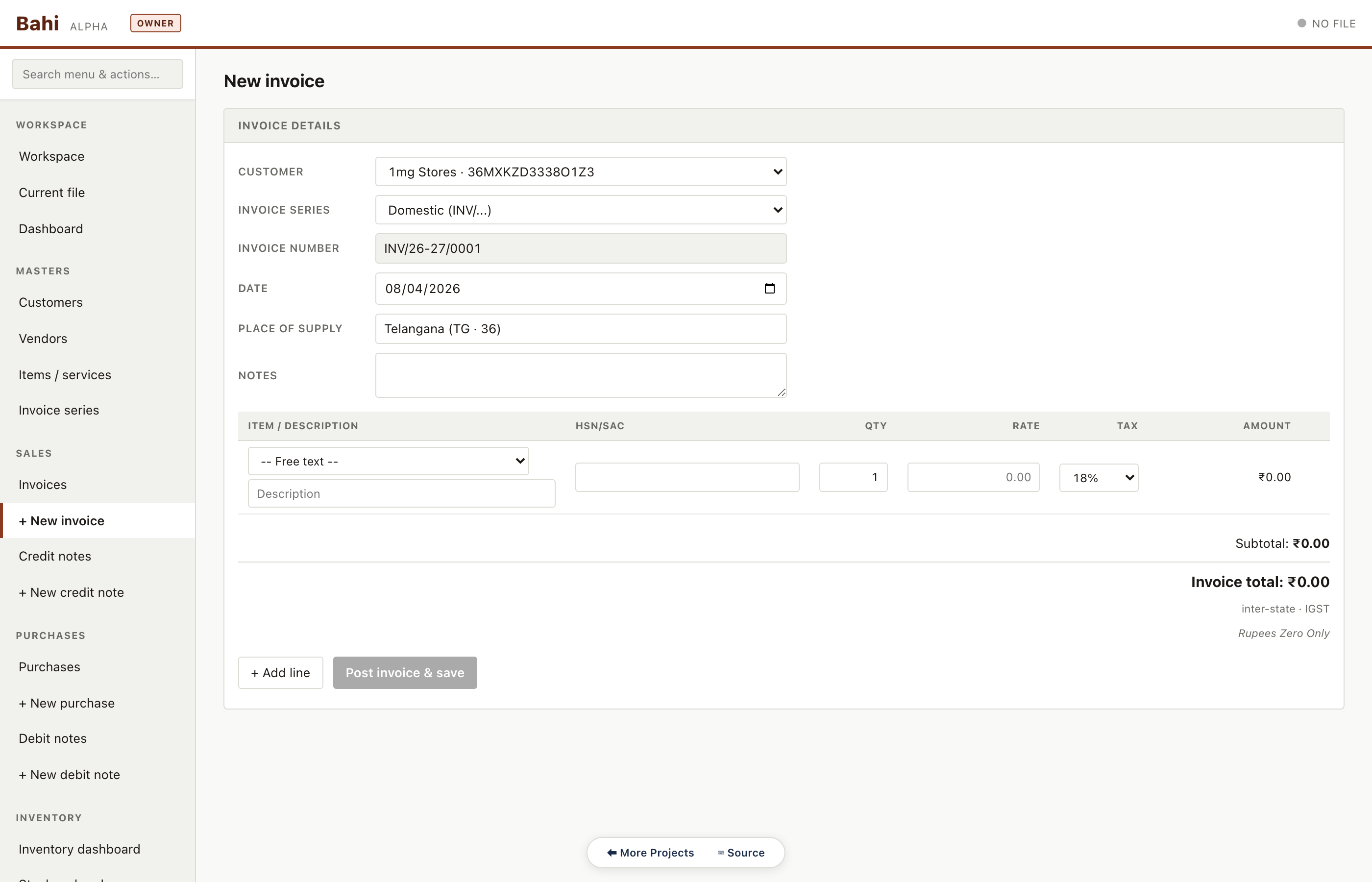The height and width of the screenshot is (882, 1372).
Task: Focus the Search menu & actions box
Action: pyautogui.click(x=97, y=74)
